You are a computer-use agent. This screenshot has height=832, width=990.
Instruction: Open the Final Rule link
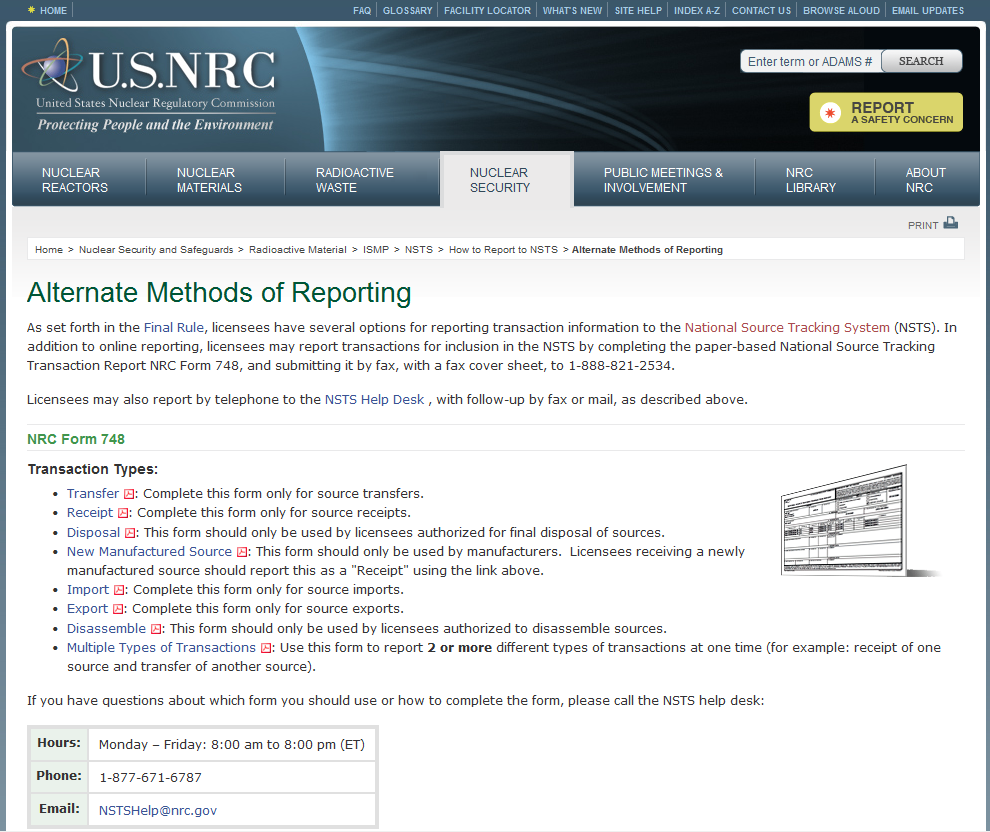pos(175,327)
